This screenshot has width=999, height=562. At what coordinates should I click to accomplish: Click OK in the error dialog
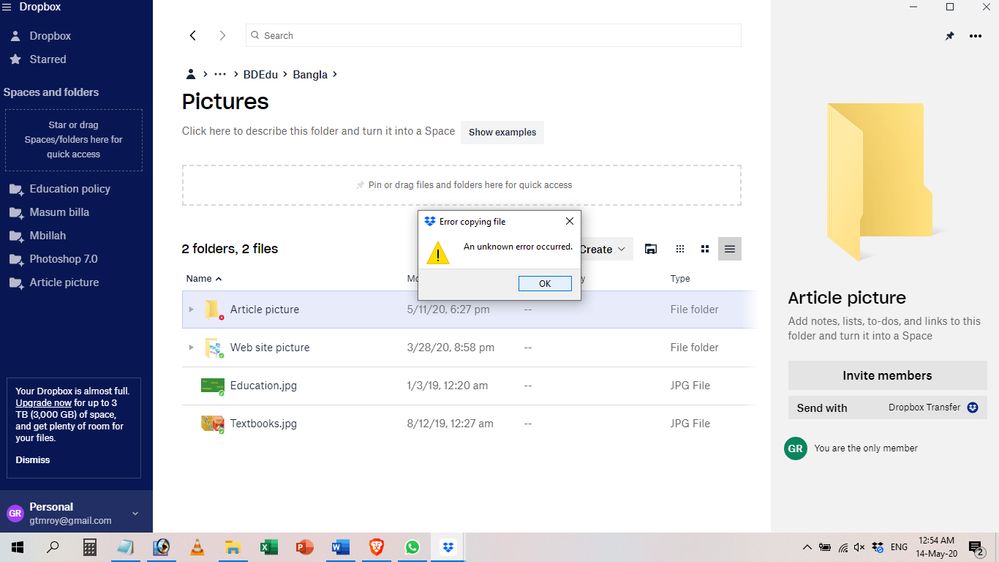pyautogui.click(x=545, y=283)
